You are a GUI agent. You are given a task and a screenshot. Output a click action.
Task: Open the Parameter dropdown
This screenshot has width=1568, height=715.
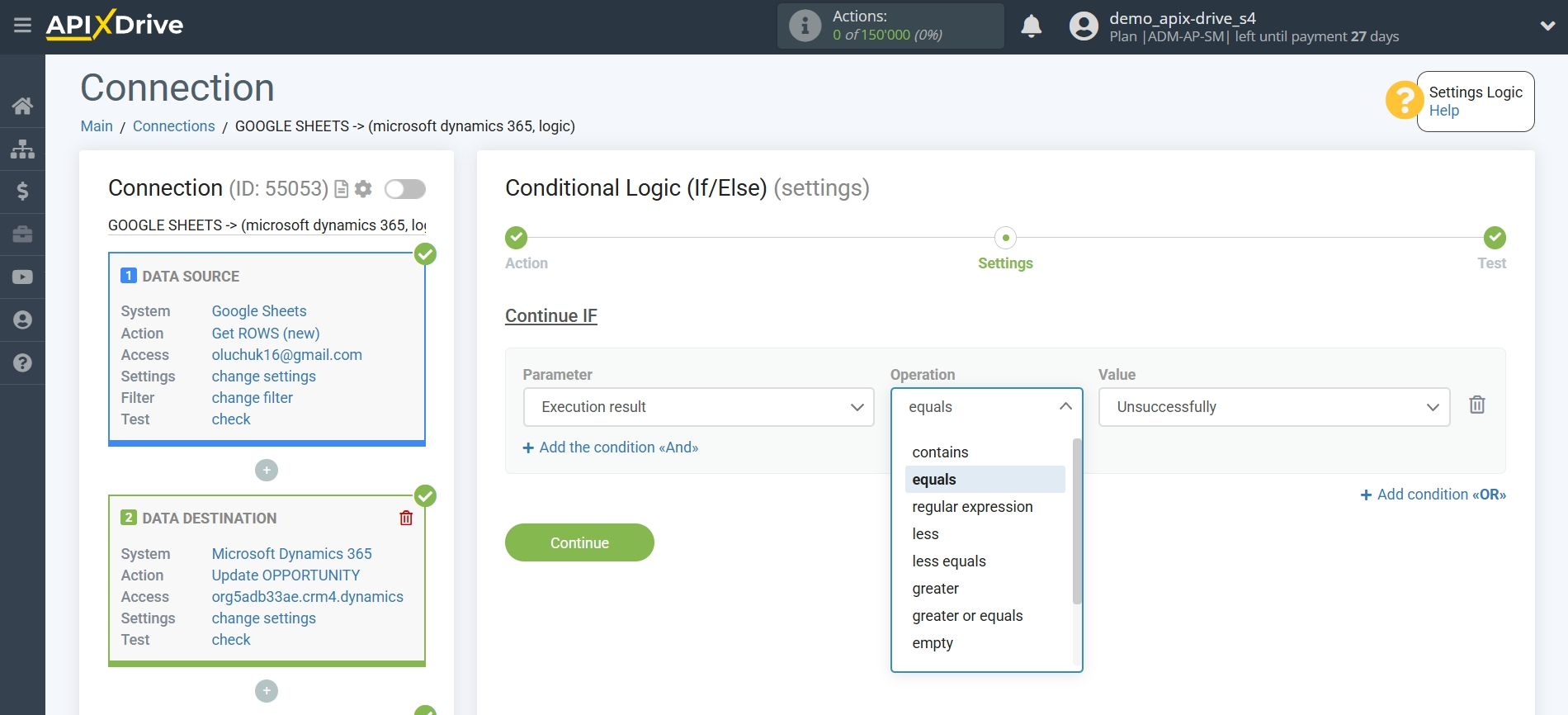698,407
